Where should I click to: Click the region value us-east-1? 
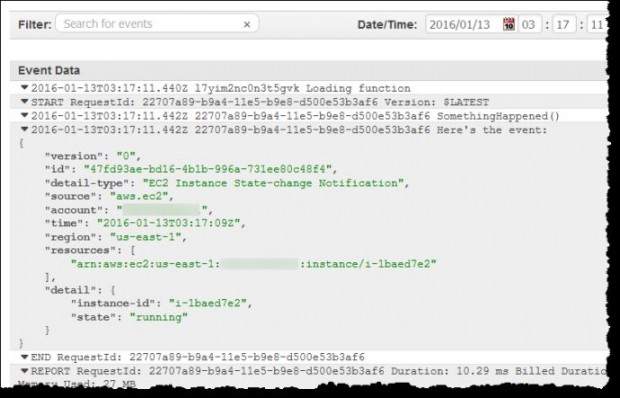146,237
